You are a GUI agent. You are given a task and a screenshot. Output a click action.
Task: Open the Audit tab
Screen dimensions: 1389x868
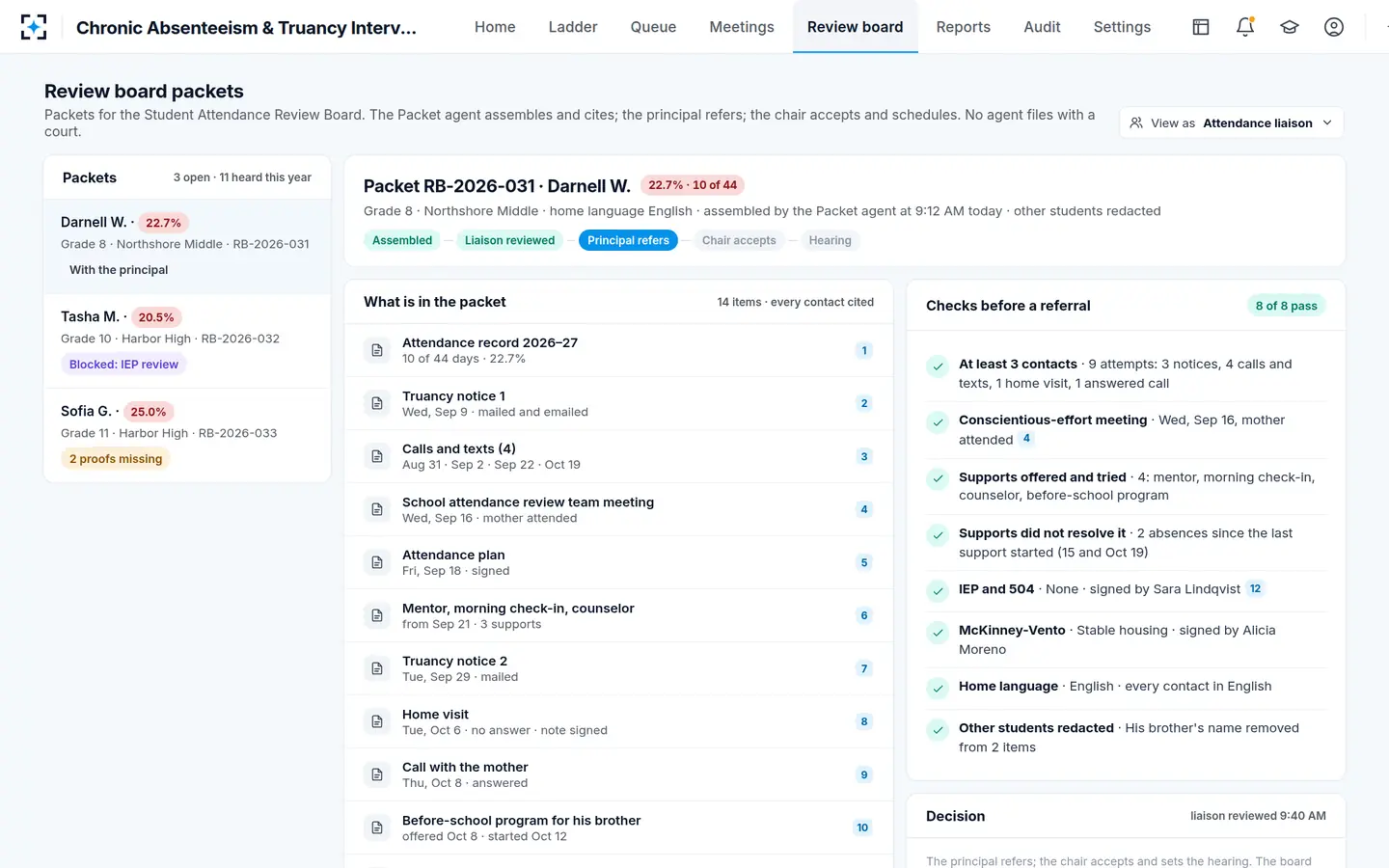pos(1042,27)
